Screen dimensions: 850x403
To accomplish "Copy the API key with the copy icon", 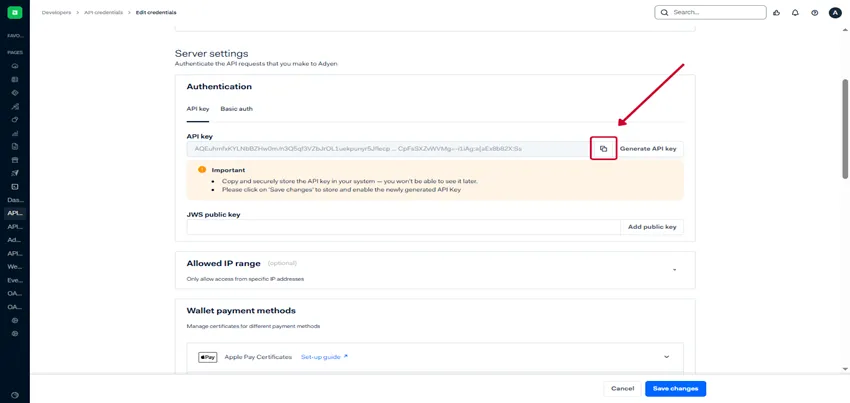I will (x=603, y=149).
